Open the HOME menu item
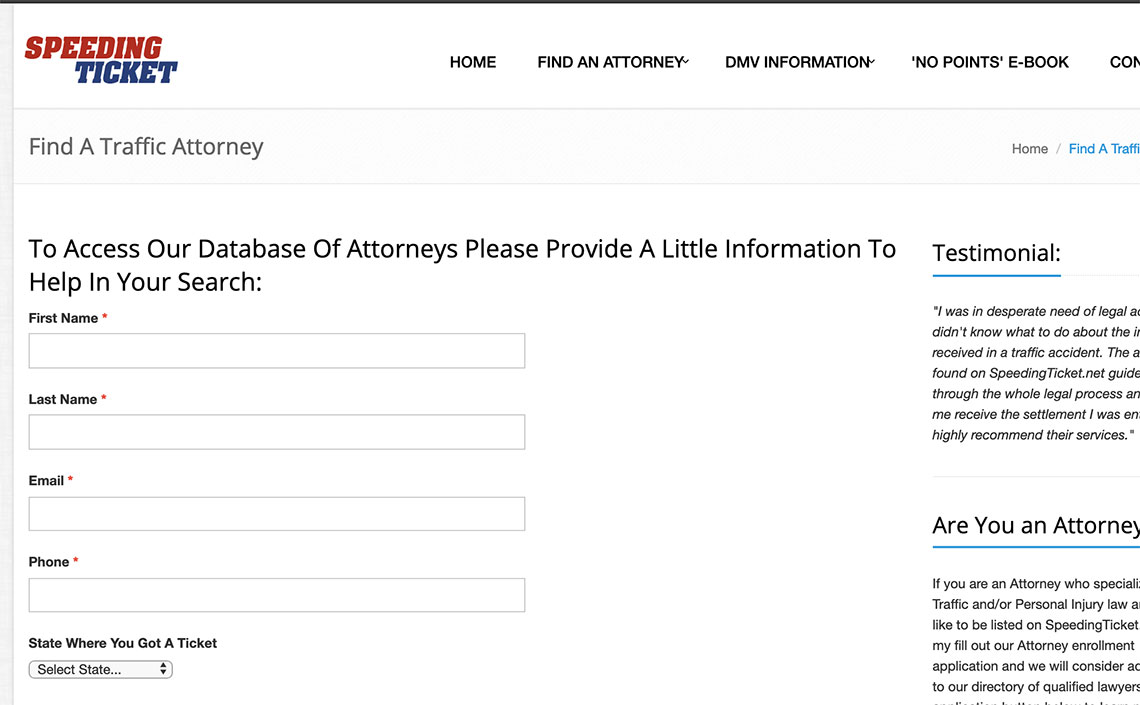This screenshot has height=705, width=1140. click(x=473, y=63)
